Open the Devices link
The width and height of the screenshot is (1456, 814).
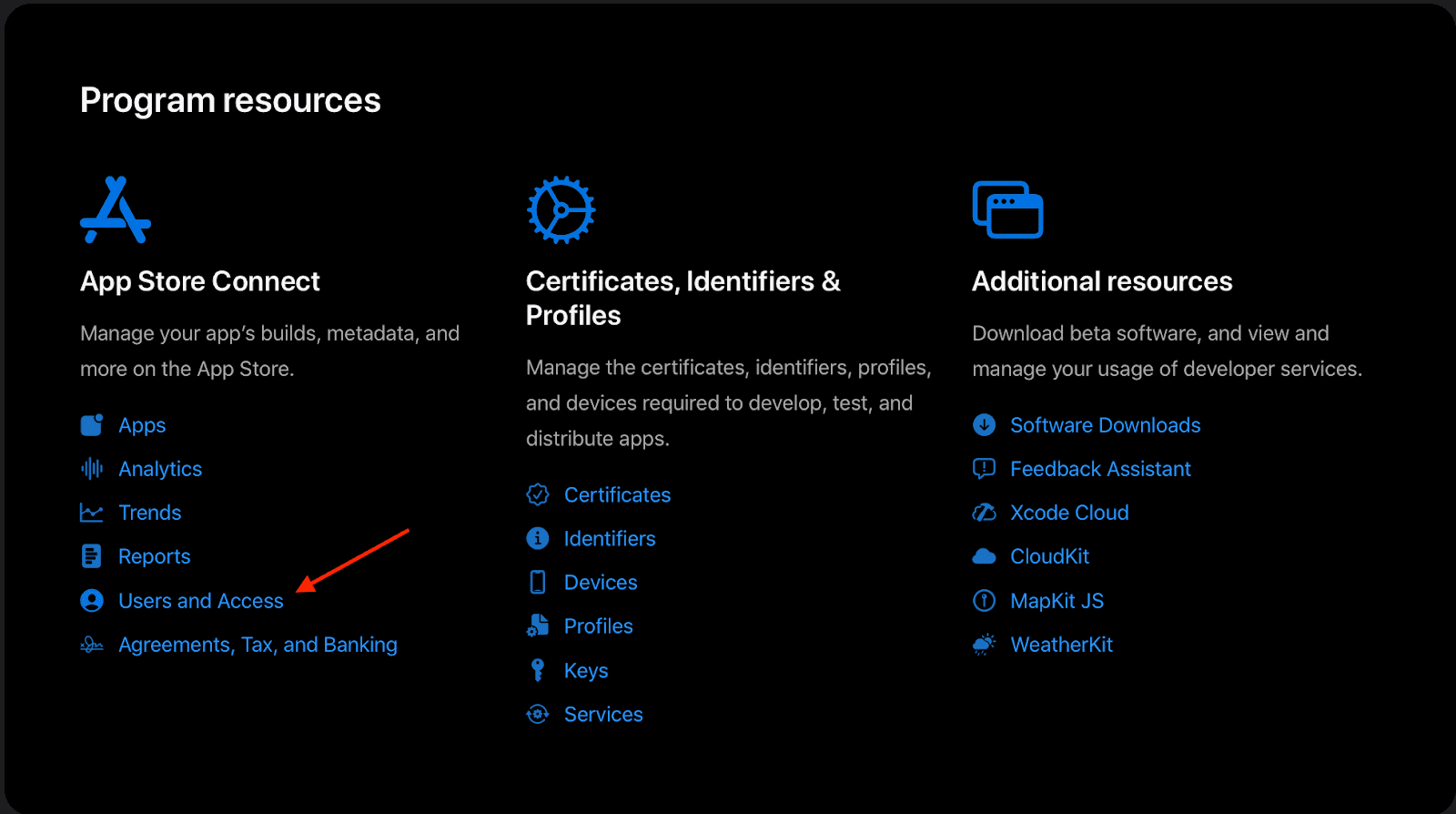[x=601, y=582]
